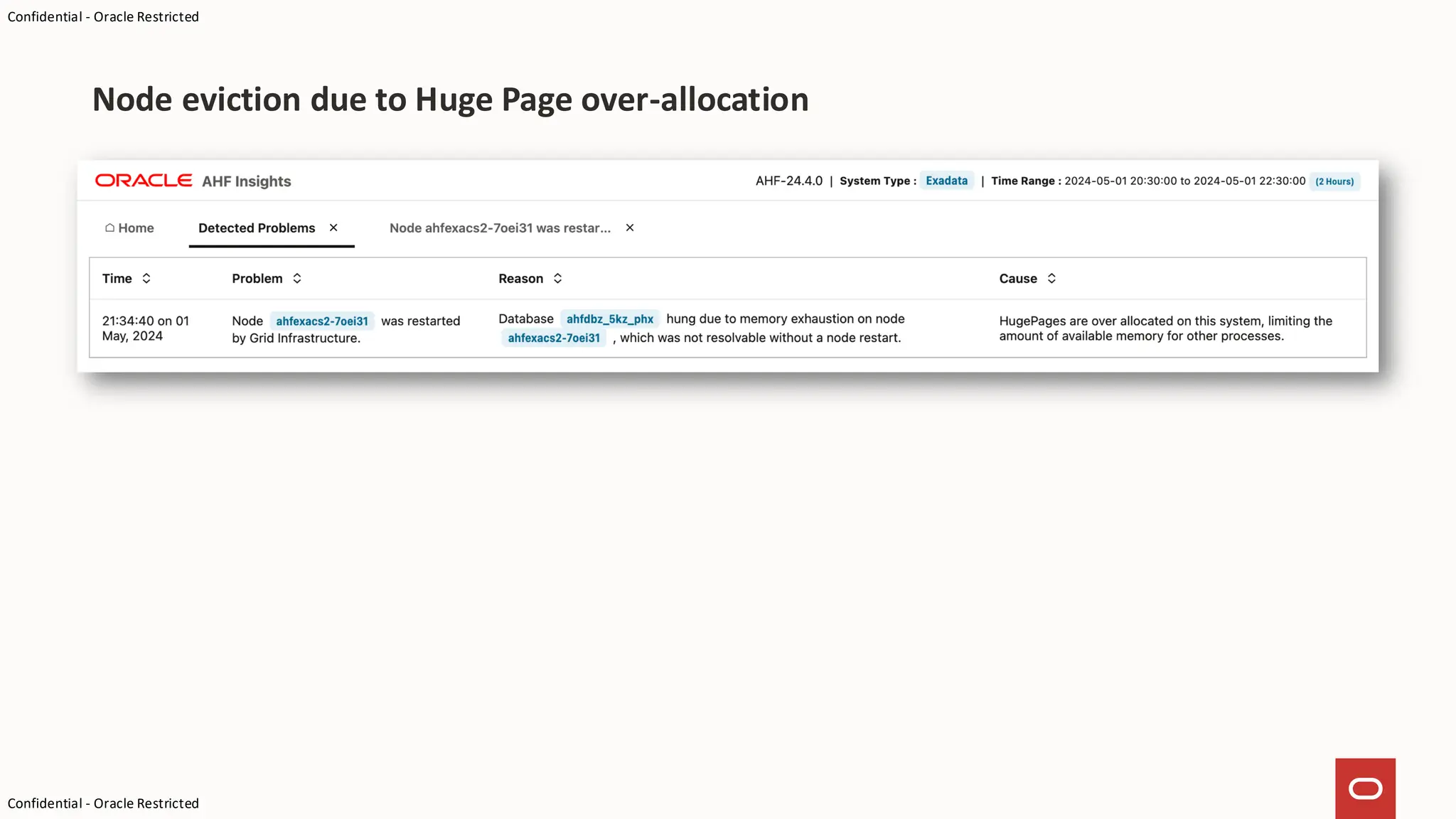Click the Time Range dates text

[1184, 181]
